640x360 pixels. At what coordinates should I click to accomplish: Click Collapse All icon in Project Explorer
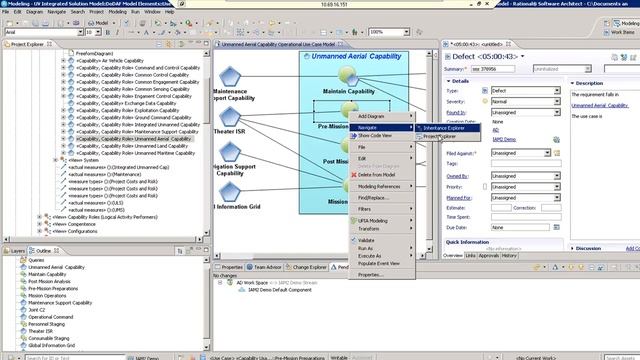pos(159,44)
